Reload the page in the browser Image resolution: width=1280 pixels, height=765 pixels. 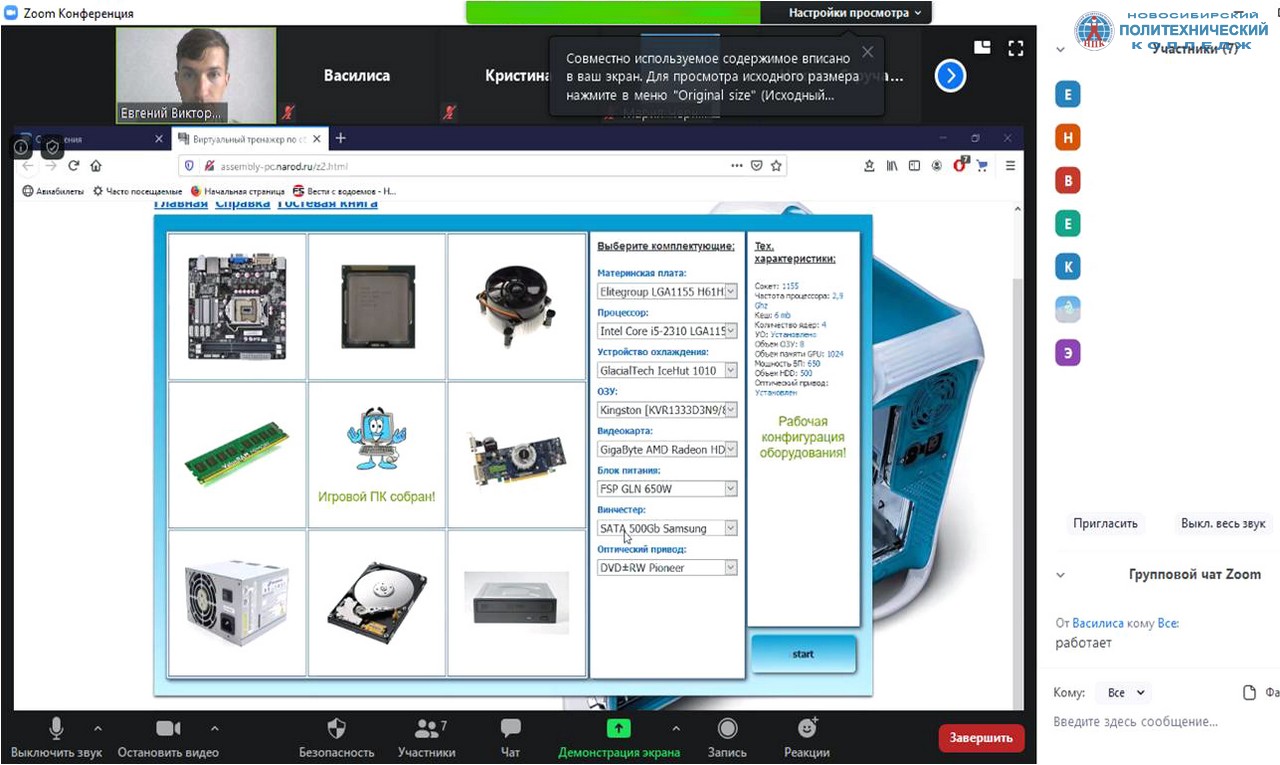click(73, 165)
